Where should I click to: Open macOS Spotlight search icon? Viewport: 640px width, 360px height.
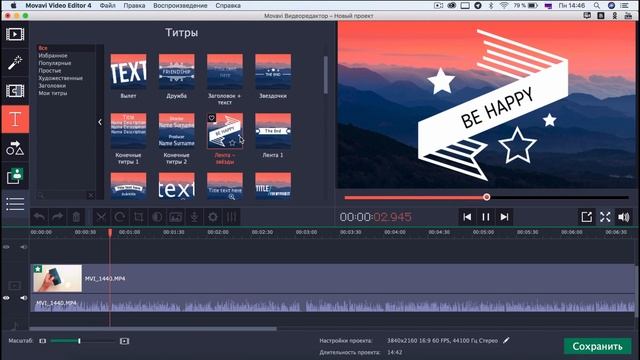point(597,6)
